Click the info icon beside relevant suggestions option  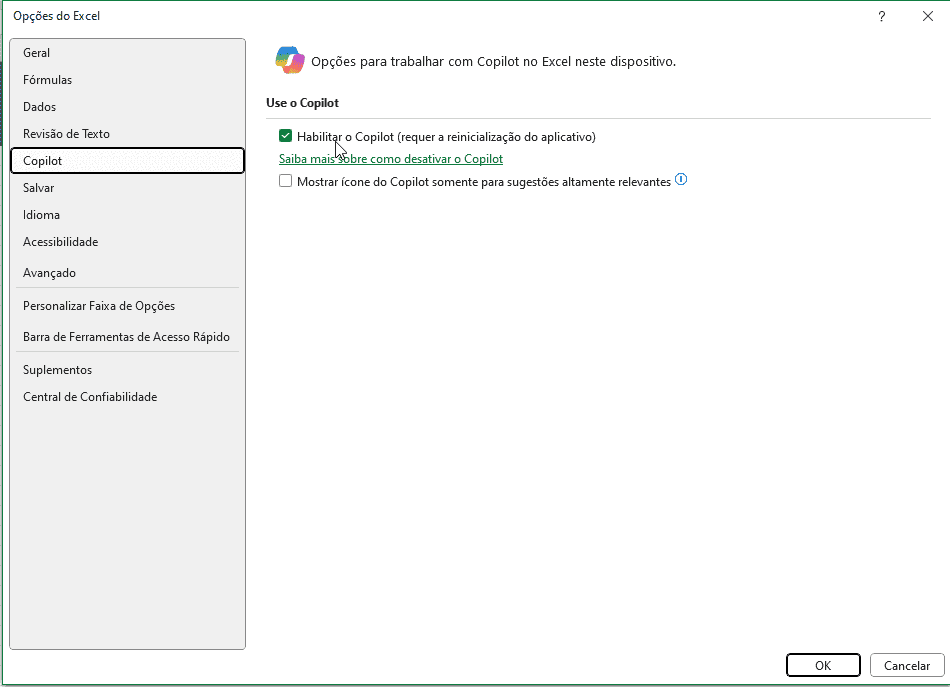click(x=681, y=180)
